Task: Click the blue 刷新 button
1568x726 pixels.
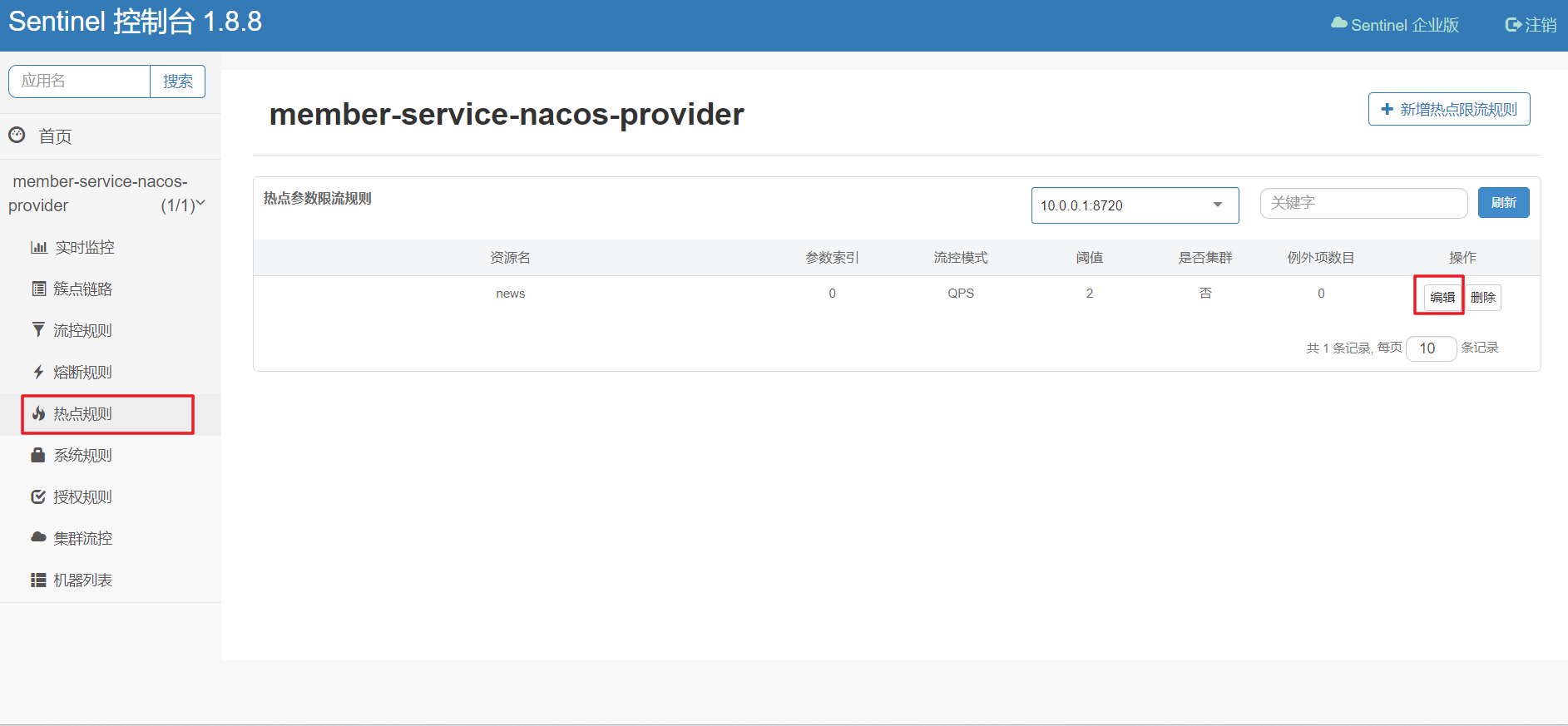Action: 1503,203
